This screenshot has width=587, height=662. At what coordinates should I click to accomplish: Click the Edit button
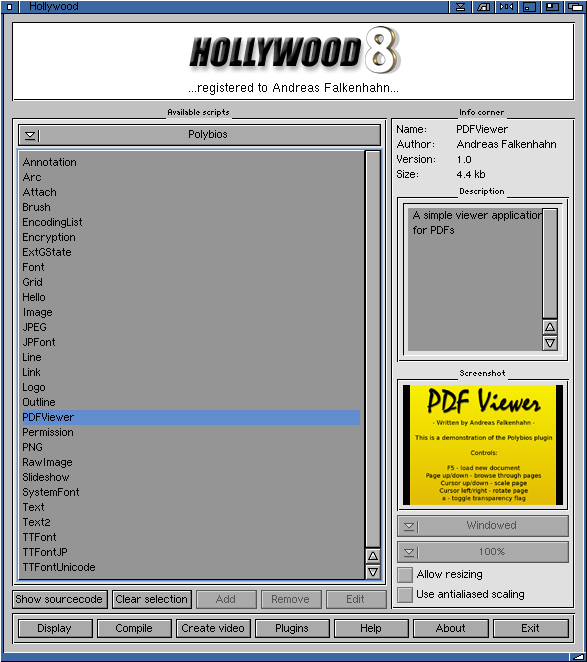(x=356, y=599)
